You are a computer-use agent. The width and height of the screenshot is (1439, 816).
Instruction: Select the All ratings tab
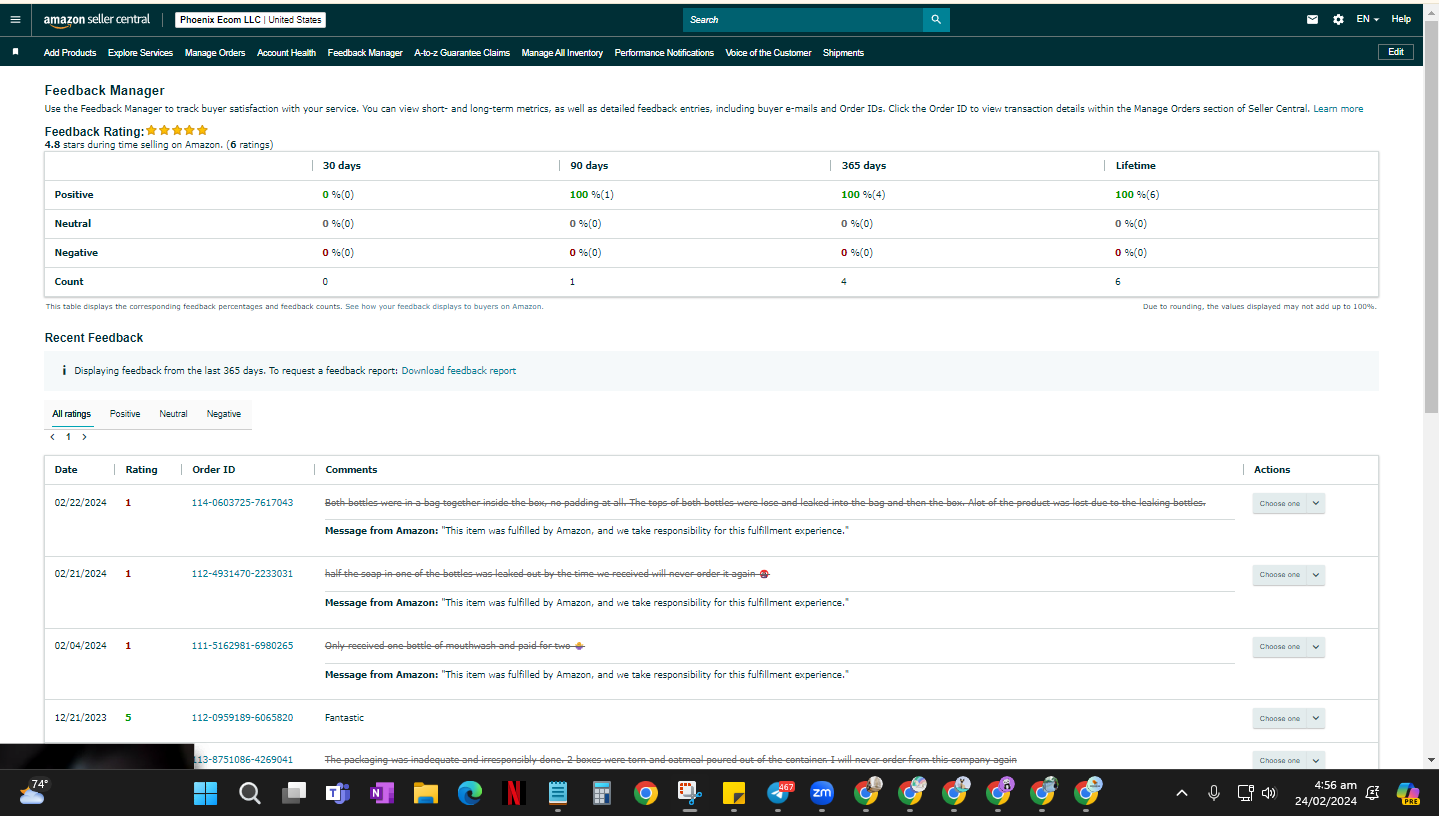coord(72,414)
